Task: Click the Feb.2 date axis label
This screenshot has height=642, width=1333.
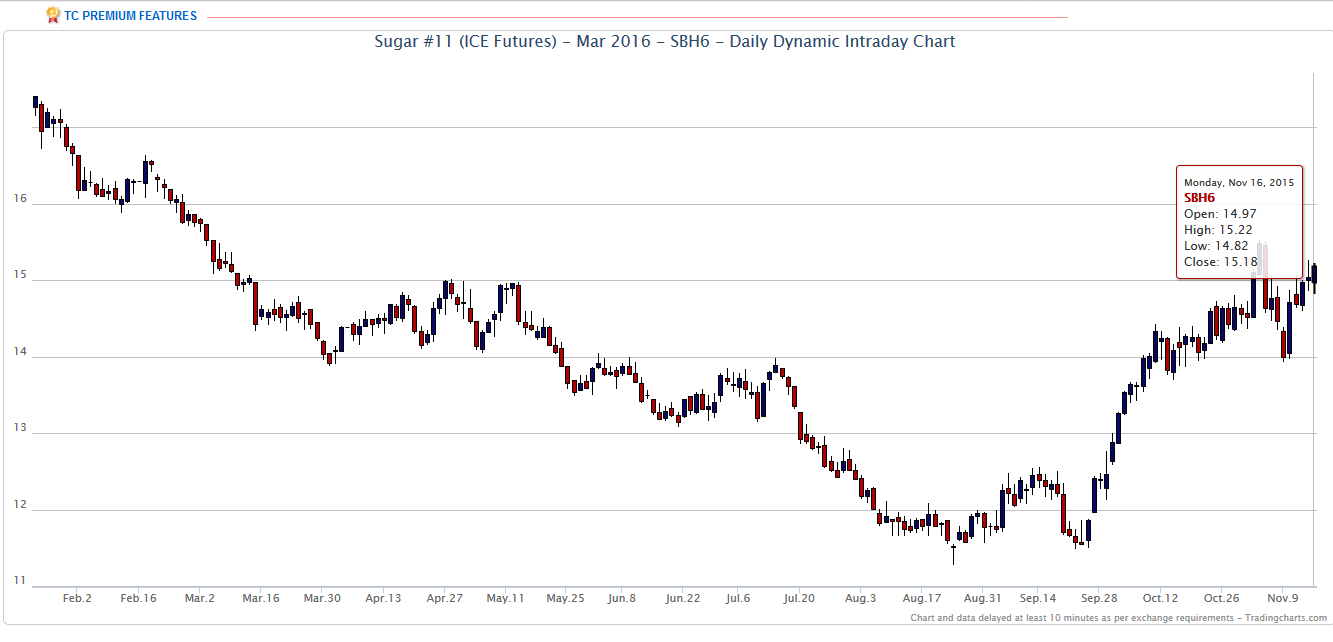Action: click(x=77, y=599)
